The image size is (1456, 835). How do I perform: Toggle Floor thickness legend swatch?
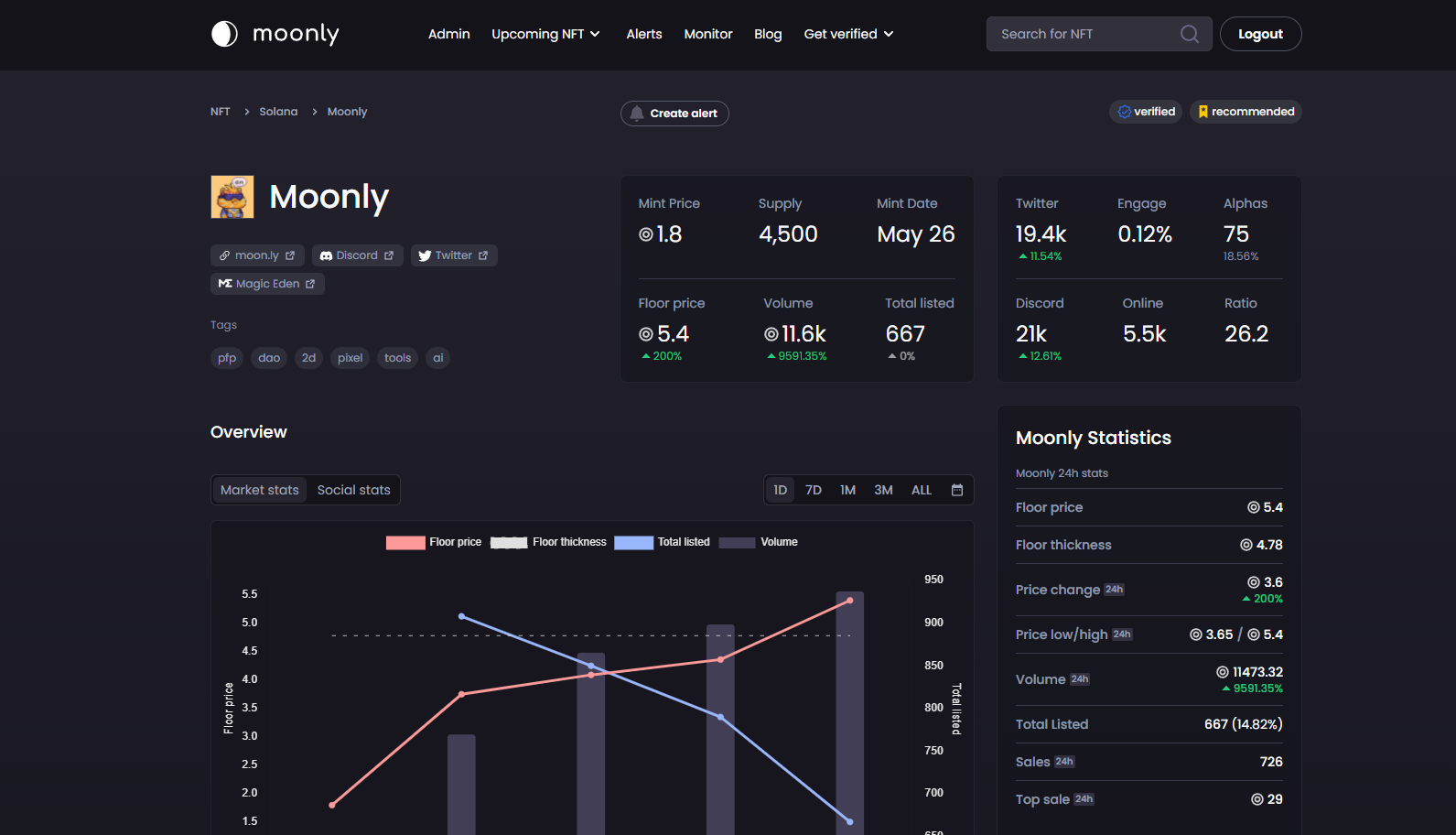509,542
